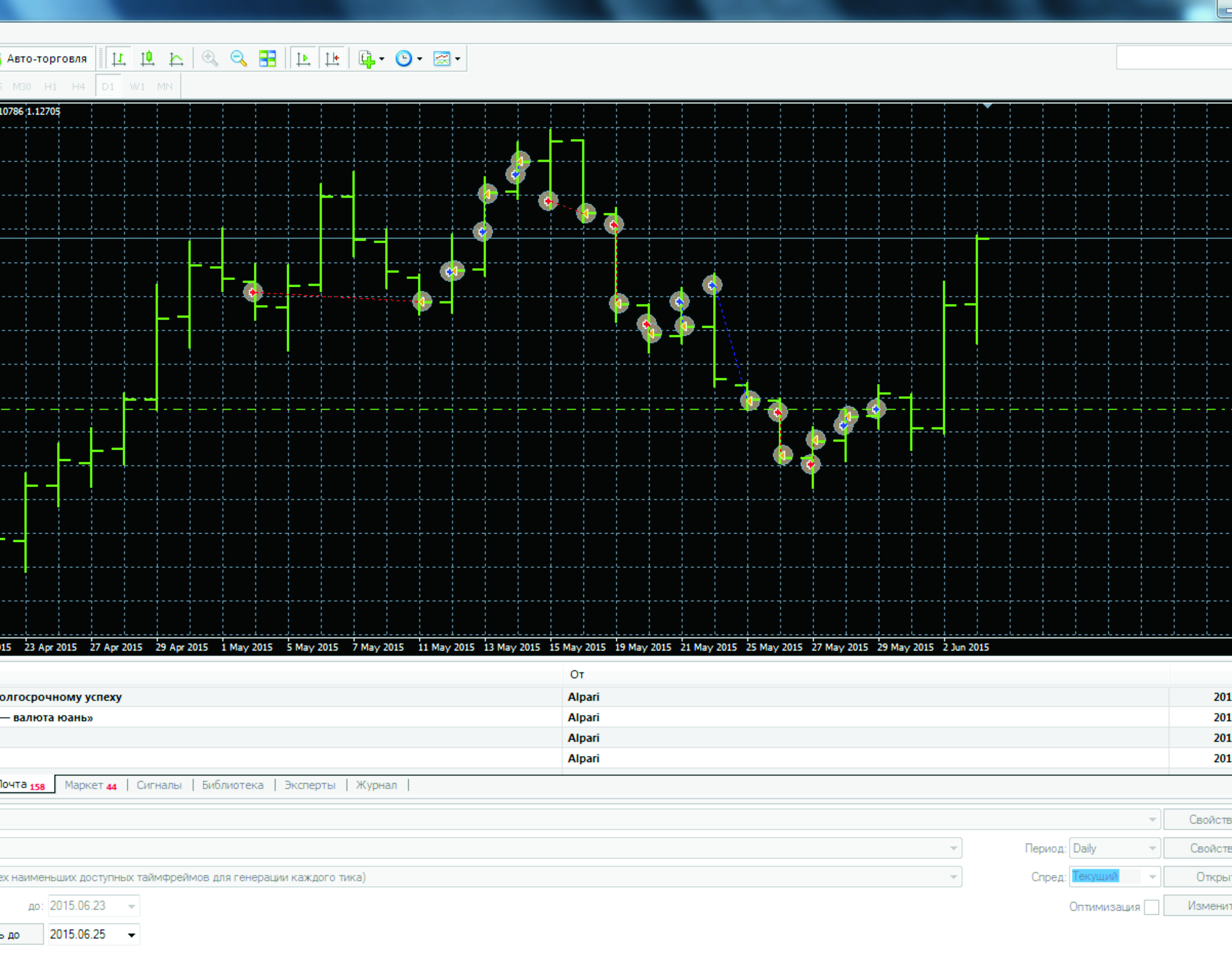Select the D1 timeframe
The image size is (1232, 956).
(108, 87)
